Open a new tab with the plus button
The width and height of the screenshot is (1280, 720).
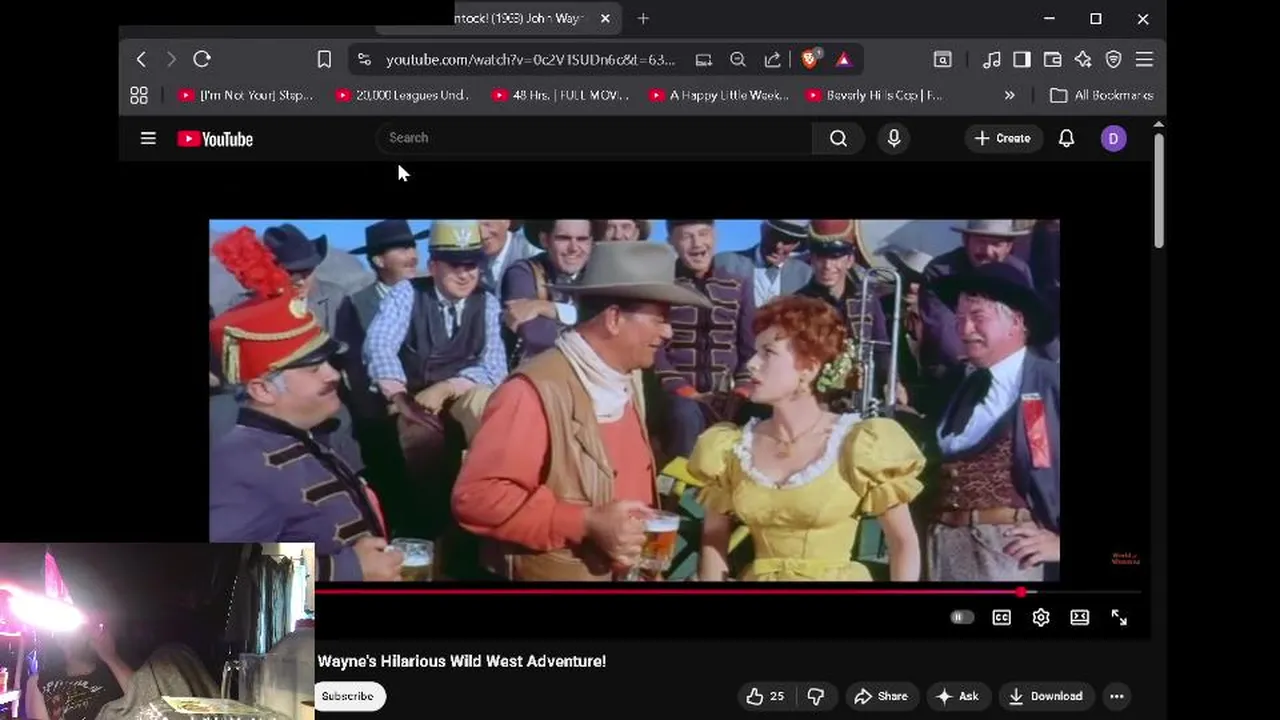tap(643, 19)
